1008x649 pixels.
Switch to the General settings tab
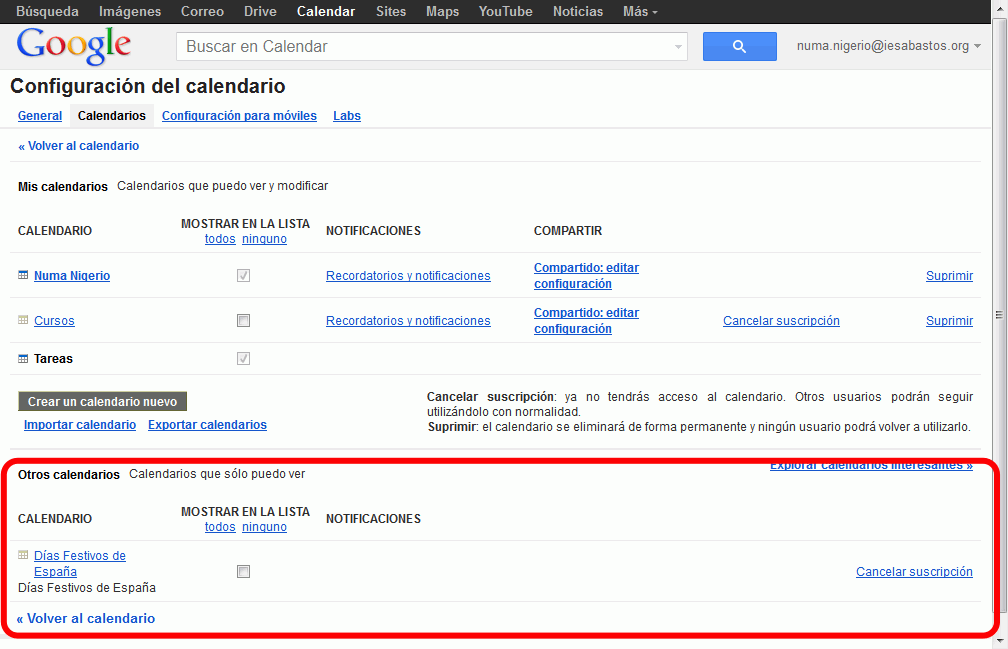click(x=40, y=116)
